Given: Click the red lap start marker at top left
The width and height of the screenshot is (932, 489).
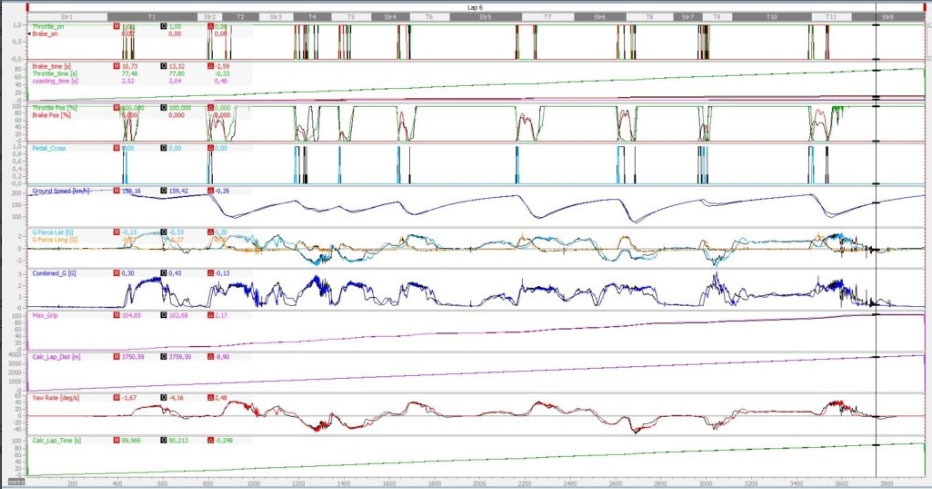Looking at the screenshot, I should (x=28, y=6).
